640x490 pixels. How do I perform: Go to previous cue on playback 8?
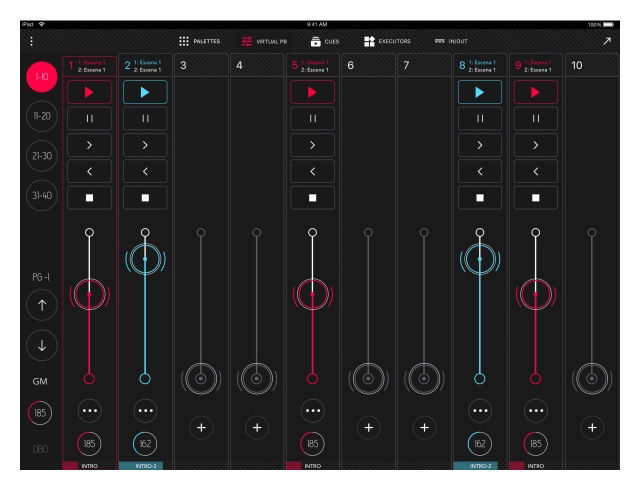pos(480,172)
